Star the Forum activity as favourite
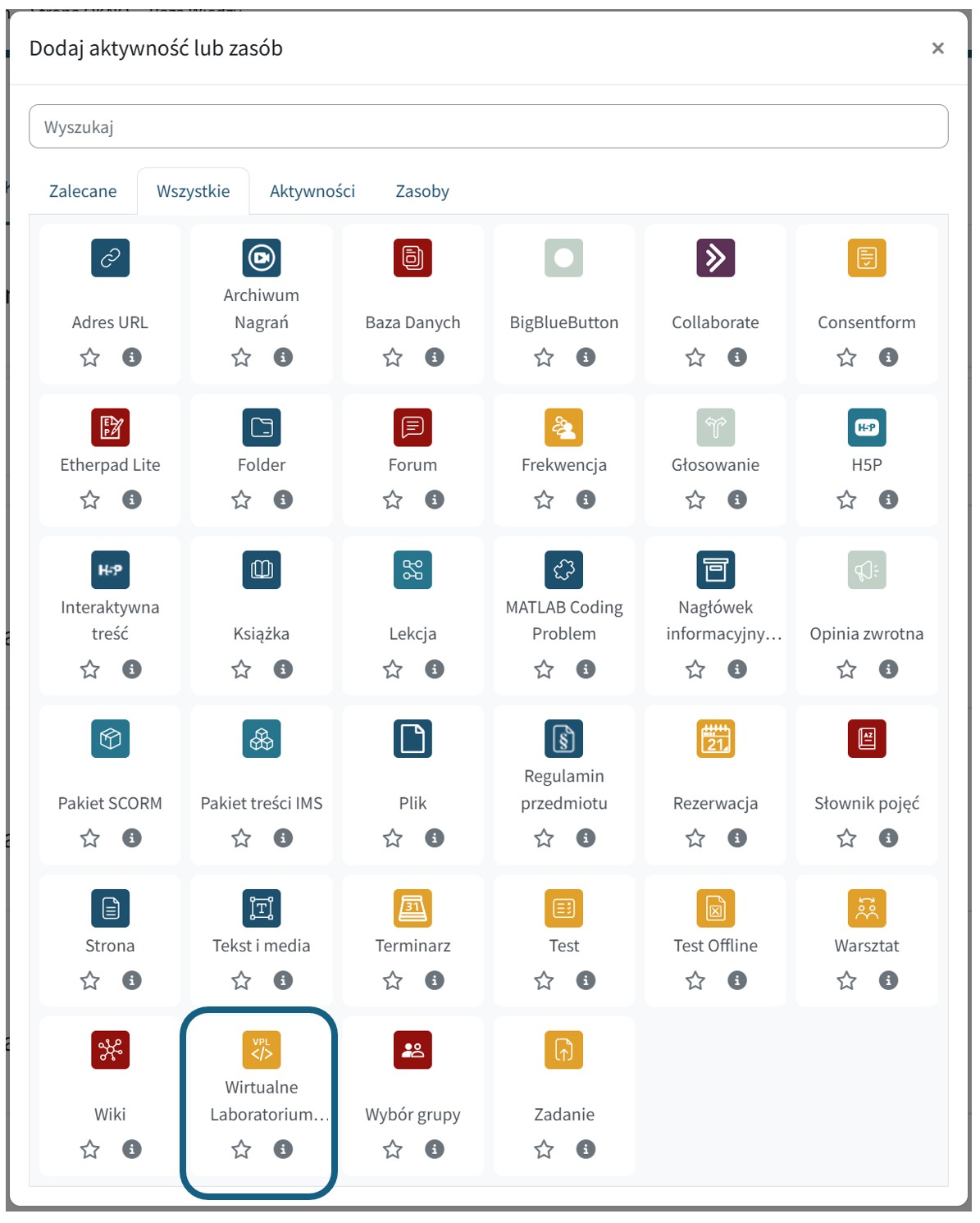This screenshot has height=1223, width=980. click(393, 500)
